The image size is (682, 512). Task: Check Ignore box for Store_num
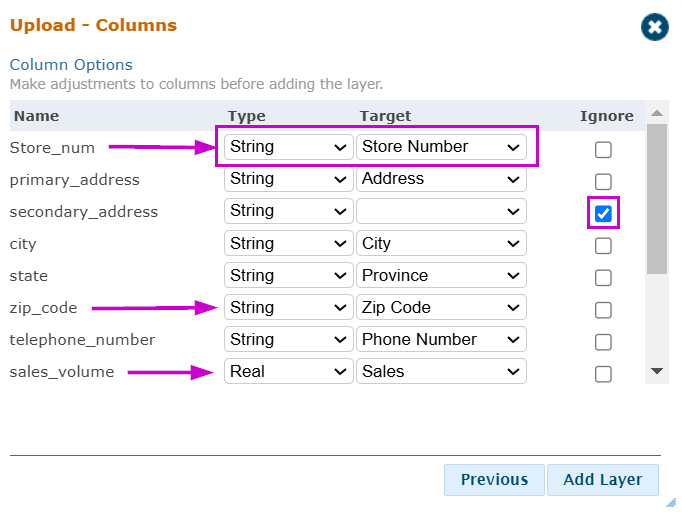tap(603, 150)
